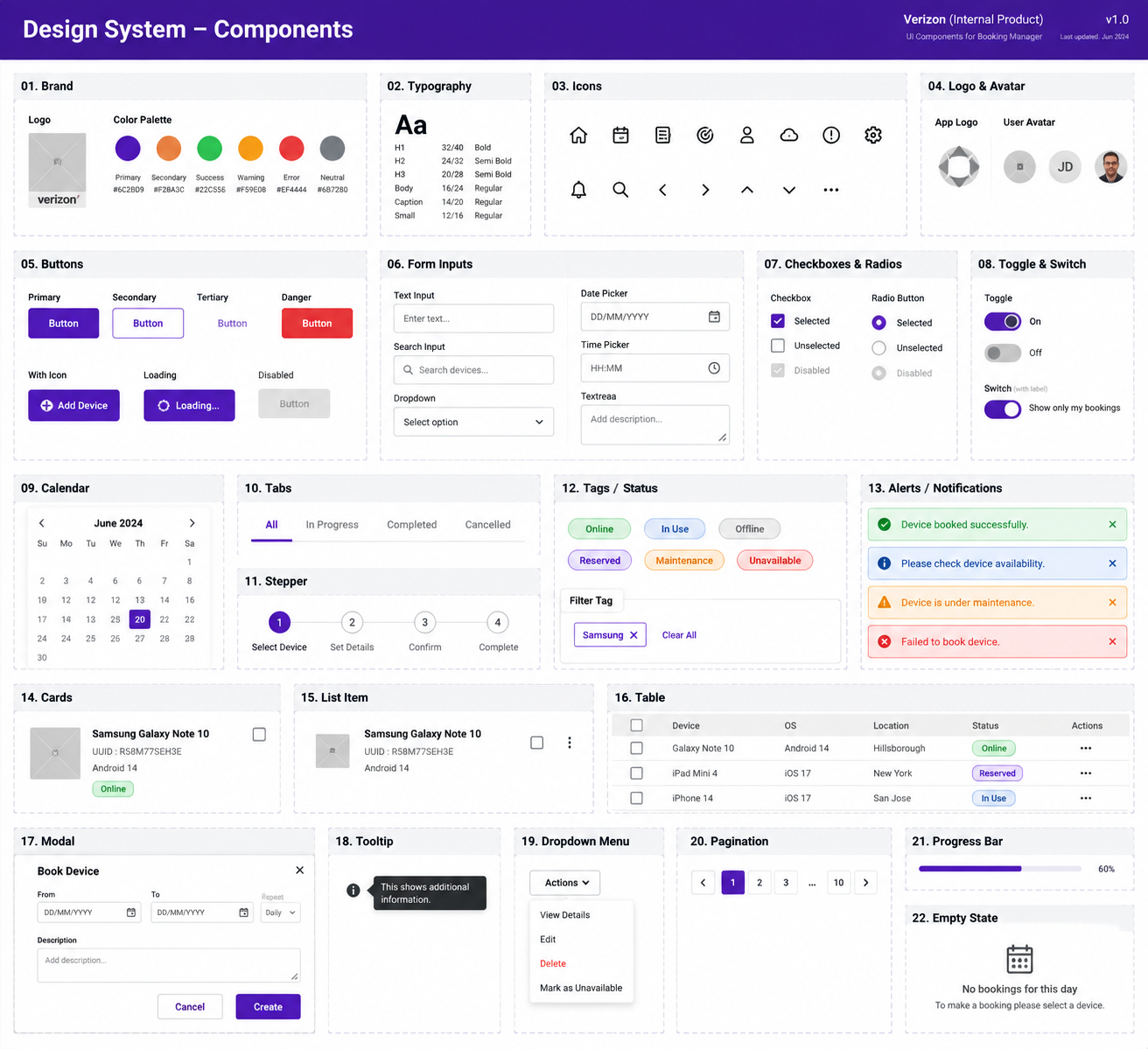This screenshot has height=1049, width=1148.
Task: Check the Unselected checkbox
Action: [778, 346]
